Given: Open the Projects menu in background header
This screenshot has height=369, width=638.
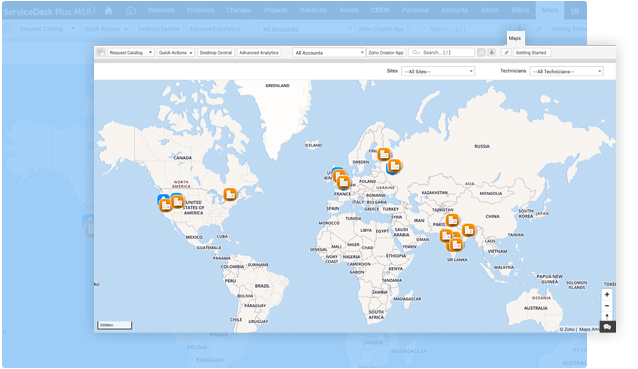Looking at the screenshot, I should (275, 10).
